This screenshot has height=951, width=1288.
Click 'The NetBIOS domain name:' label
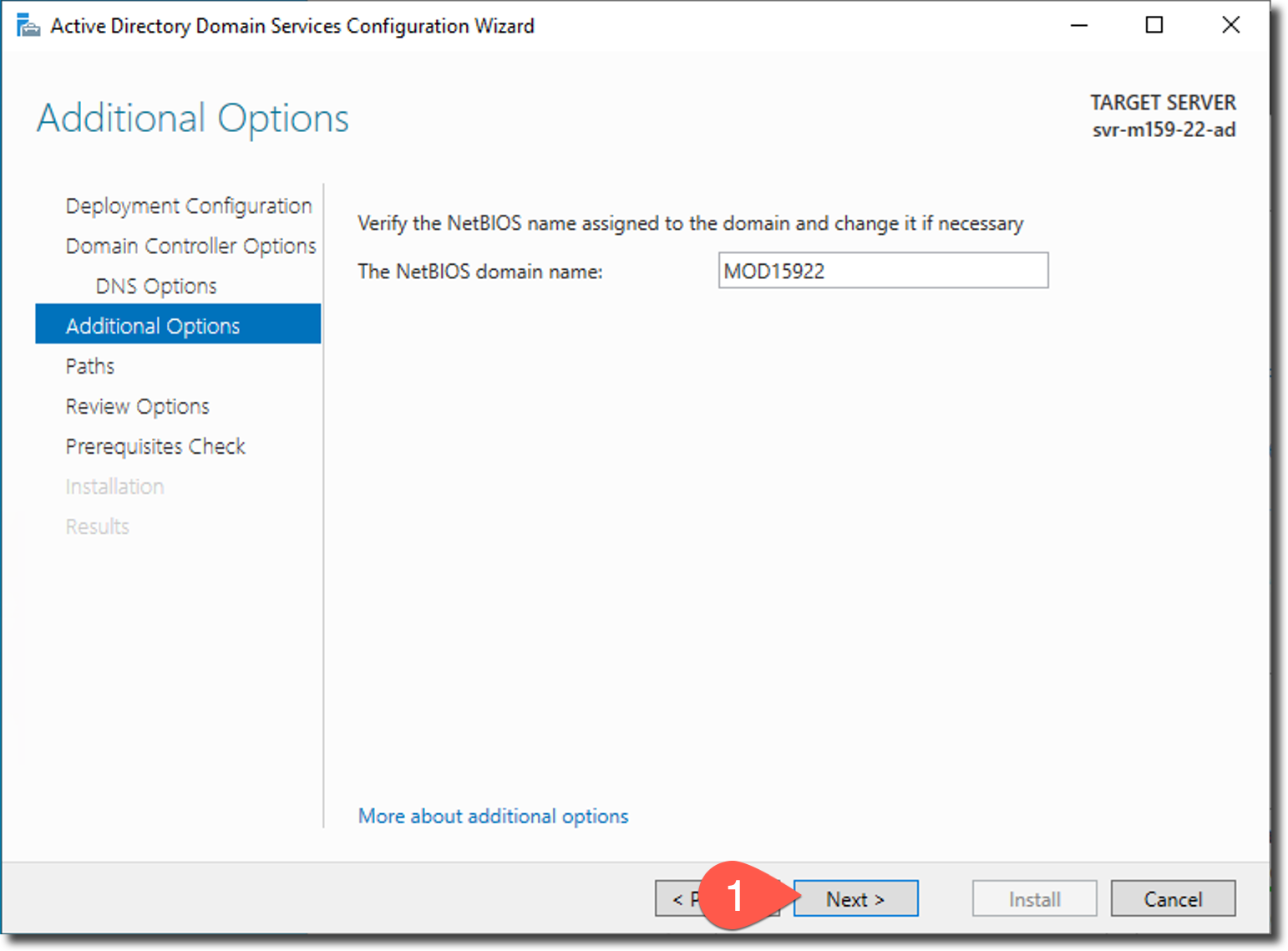[480, 272]
